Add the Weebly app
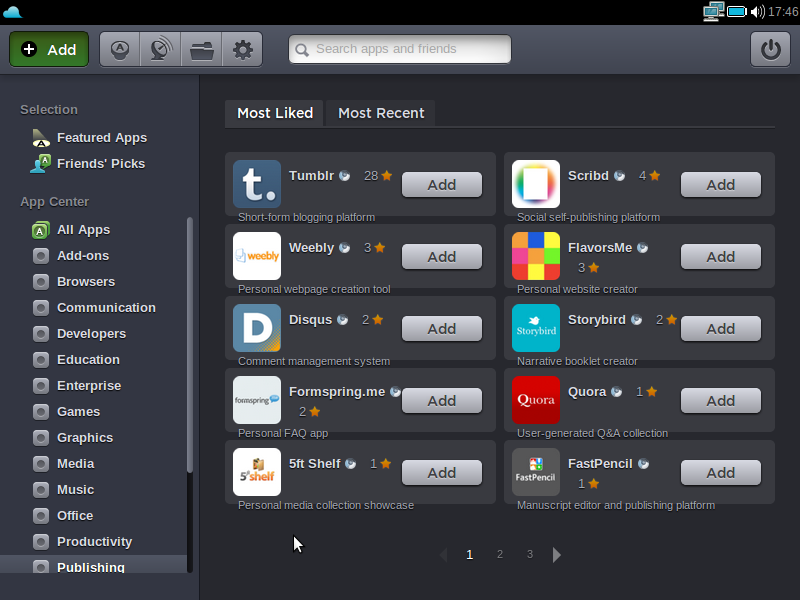 point(441,257)
